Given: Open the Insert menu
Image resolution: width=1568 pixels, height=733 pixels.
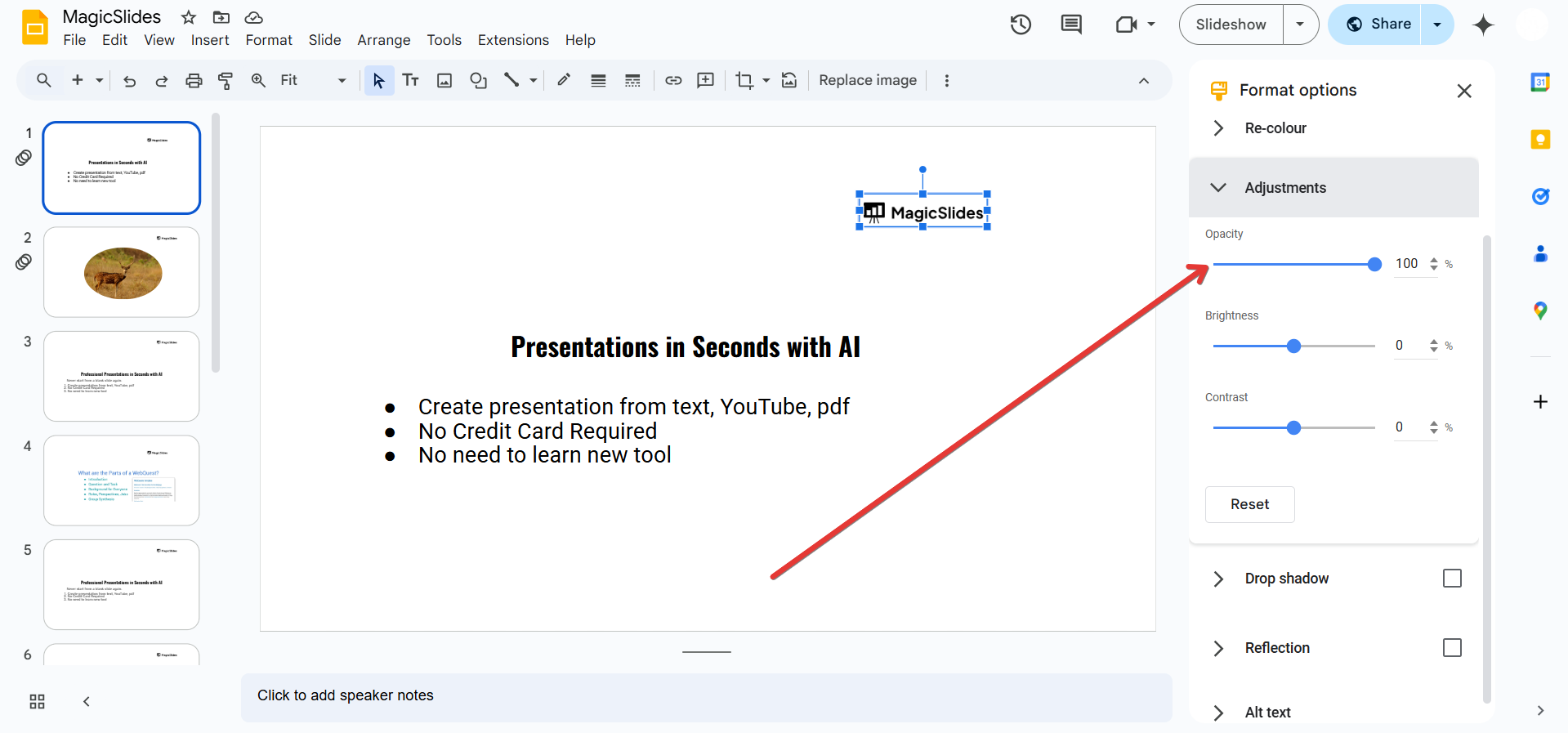Looking at the screenshot, I should (210, 40).
